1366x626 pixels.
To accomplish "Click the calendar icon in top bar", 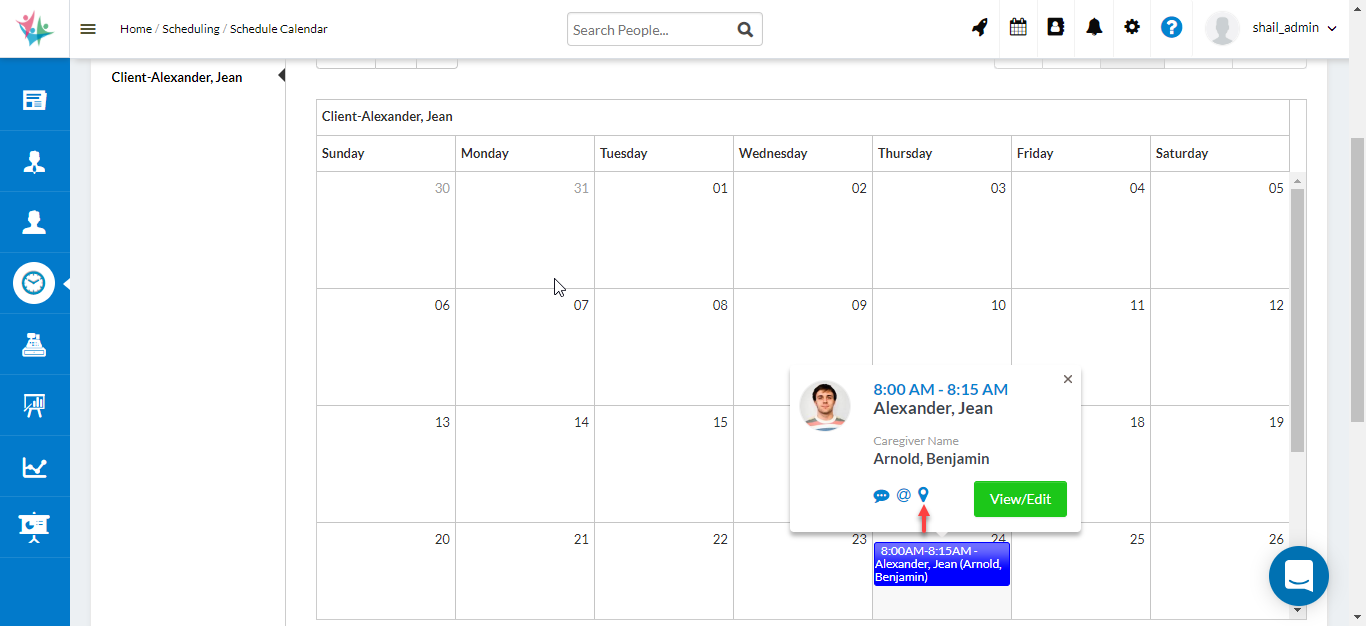I will pos(1018,28).
